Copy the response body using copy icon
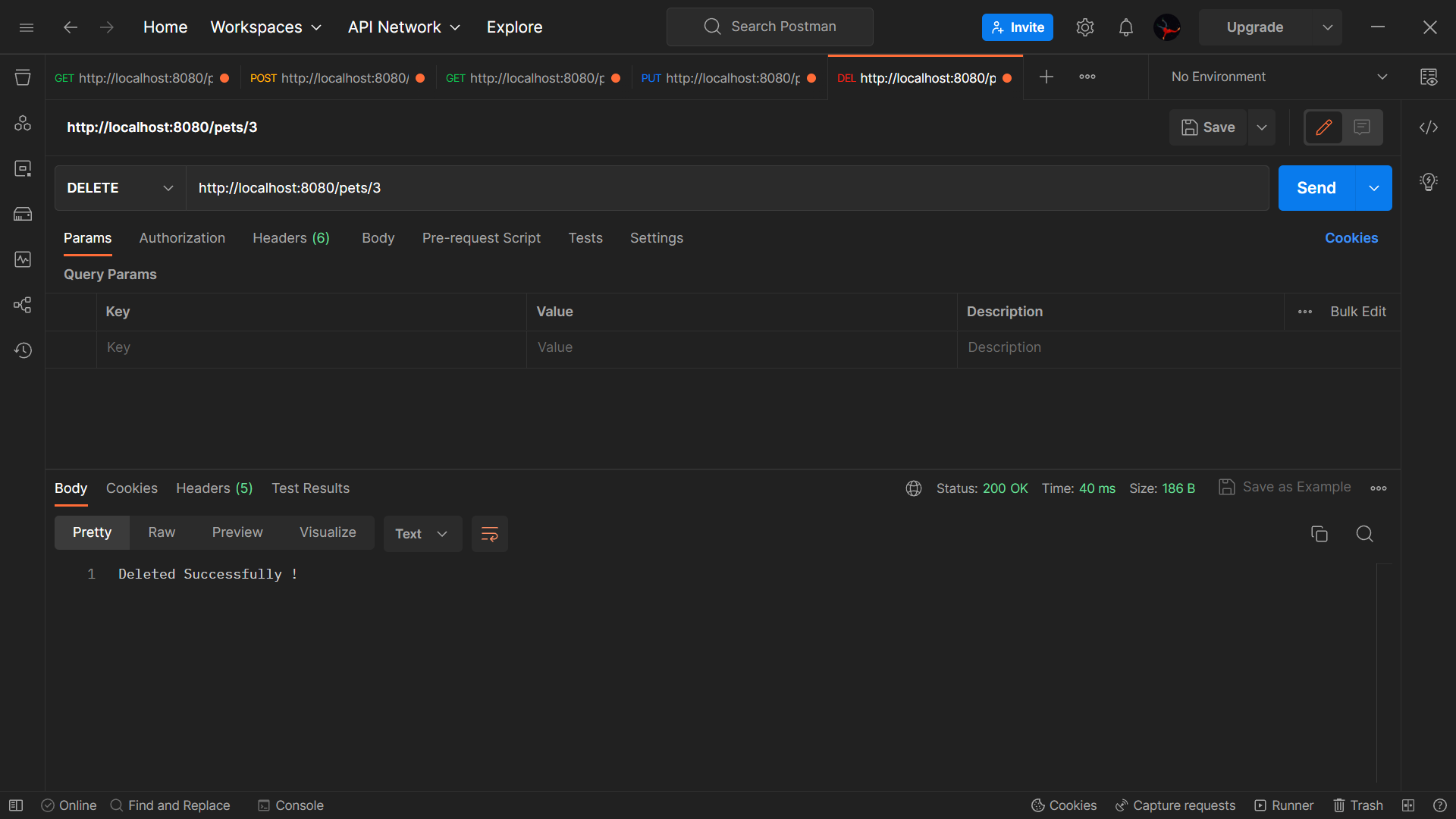 [x=1319, y=534]
